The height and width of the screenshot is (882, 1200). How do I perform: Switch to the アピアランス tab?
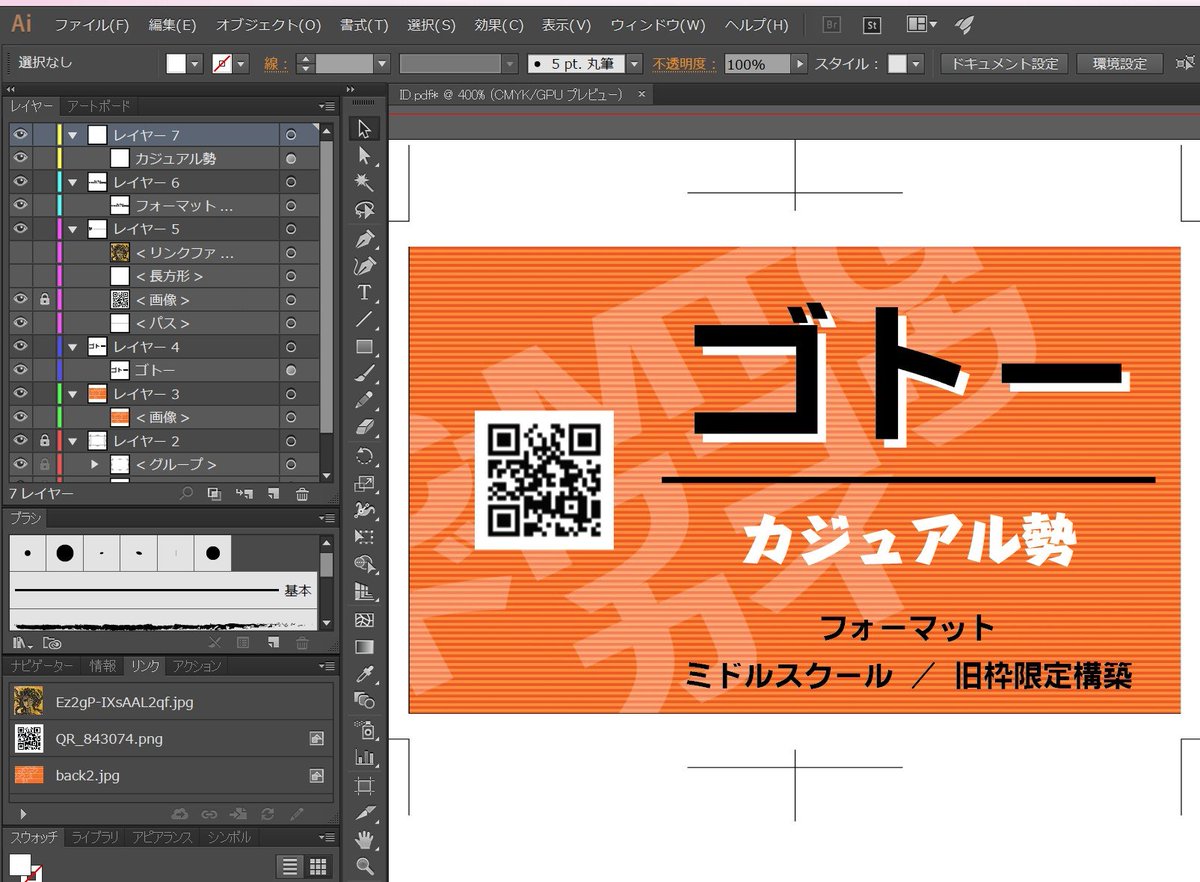click(x=164, y=837)
